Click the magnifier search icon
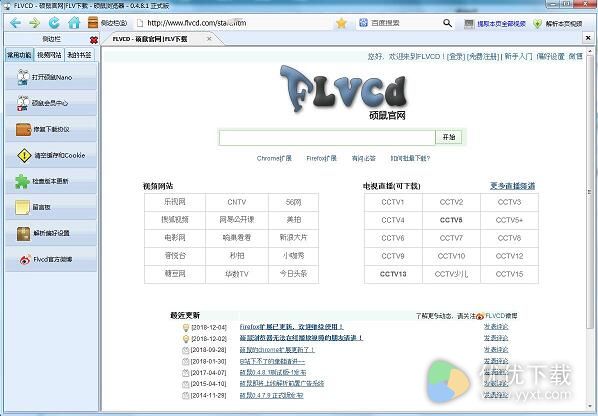 pyautogui.click(x=447, y=23)
